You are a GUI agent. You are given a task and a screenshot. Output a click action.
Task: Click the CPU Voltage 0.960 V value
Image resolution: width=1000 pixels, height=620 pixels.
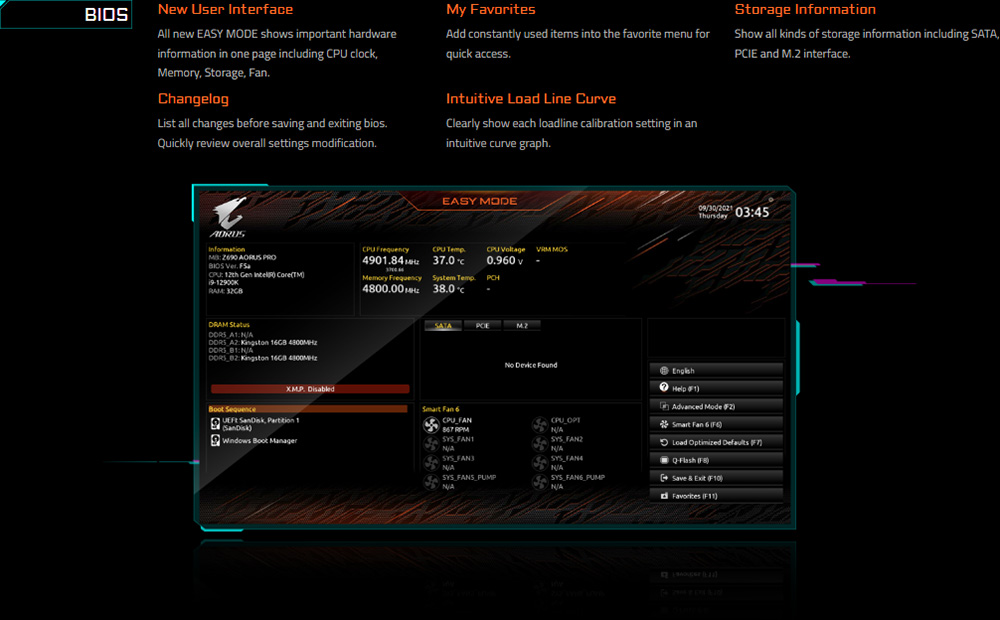point(504,260)
